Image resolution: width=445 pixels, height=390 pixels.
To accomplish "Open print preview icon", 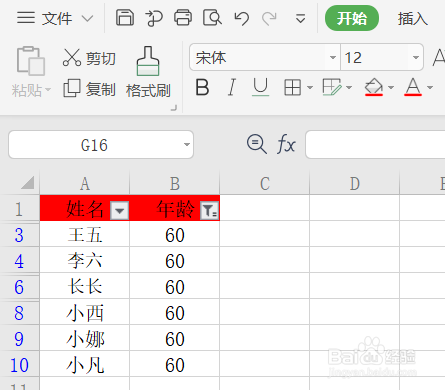I will coord(212,18).
